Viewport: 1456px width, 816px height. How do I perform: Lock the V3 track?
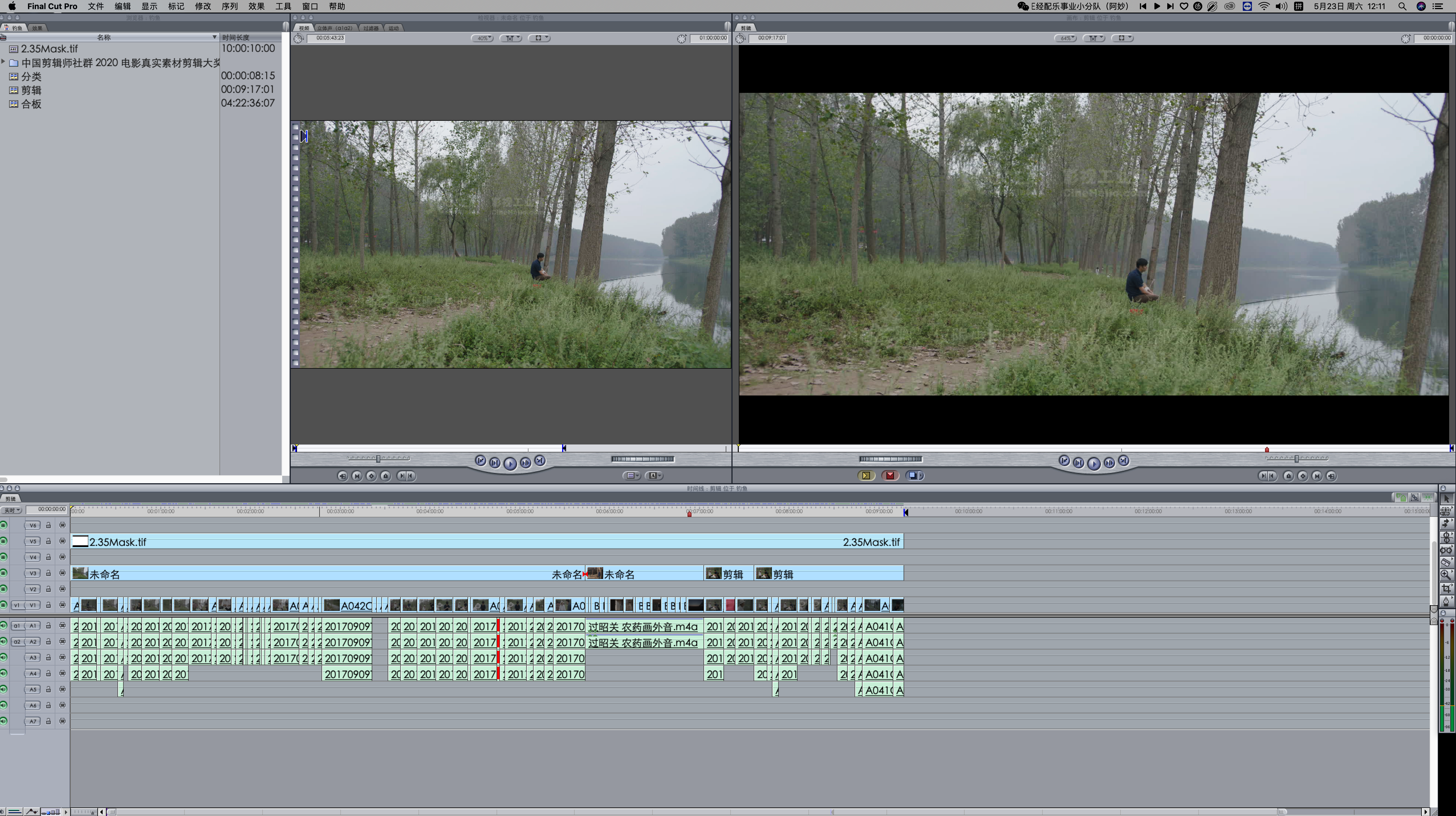tap(49, 573)
